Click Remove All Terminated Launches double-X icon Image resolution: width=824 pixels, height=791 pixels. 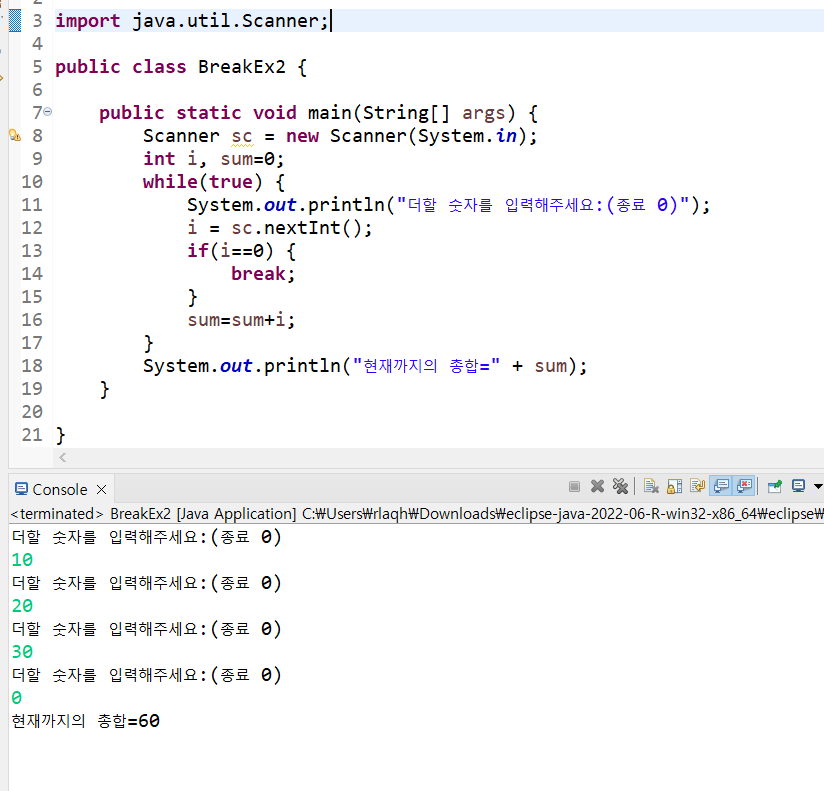(x=621, y=487)
